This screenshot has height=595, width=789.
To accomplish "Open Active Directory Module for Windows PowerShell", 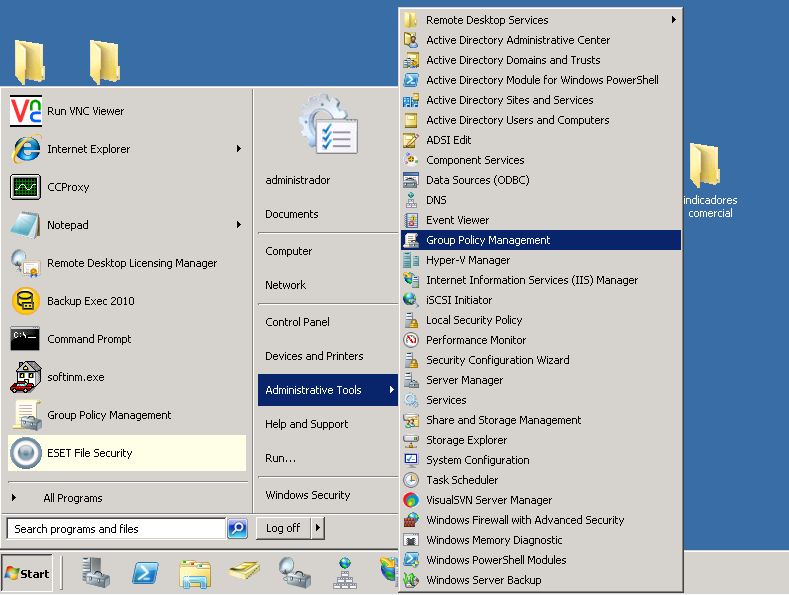I will click(541, 80).
